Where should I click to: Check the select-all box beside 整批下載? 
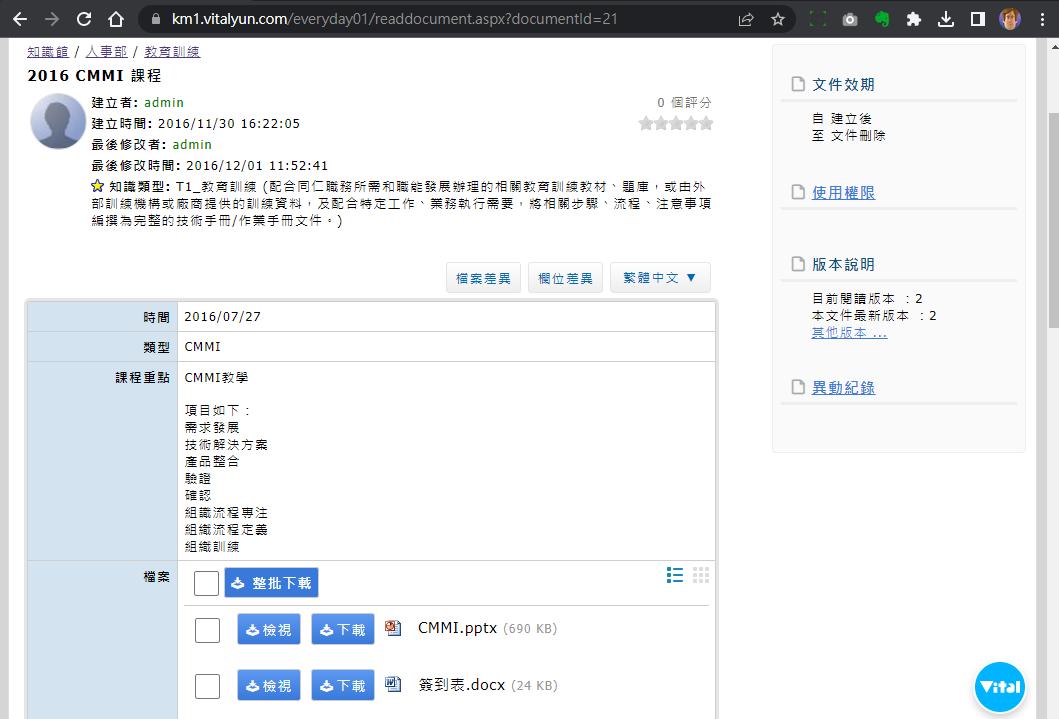[206, 583]
